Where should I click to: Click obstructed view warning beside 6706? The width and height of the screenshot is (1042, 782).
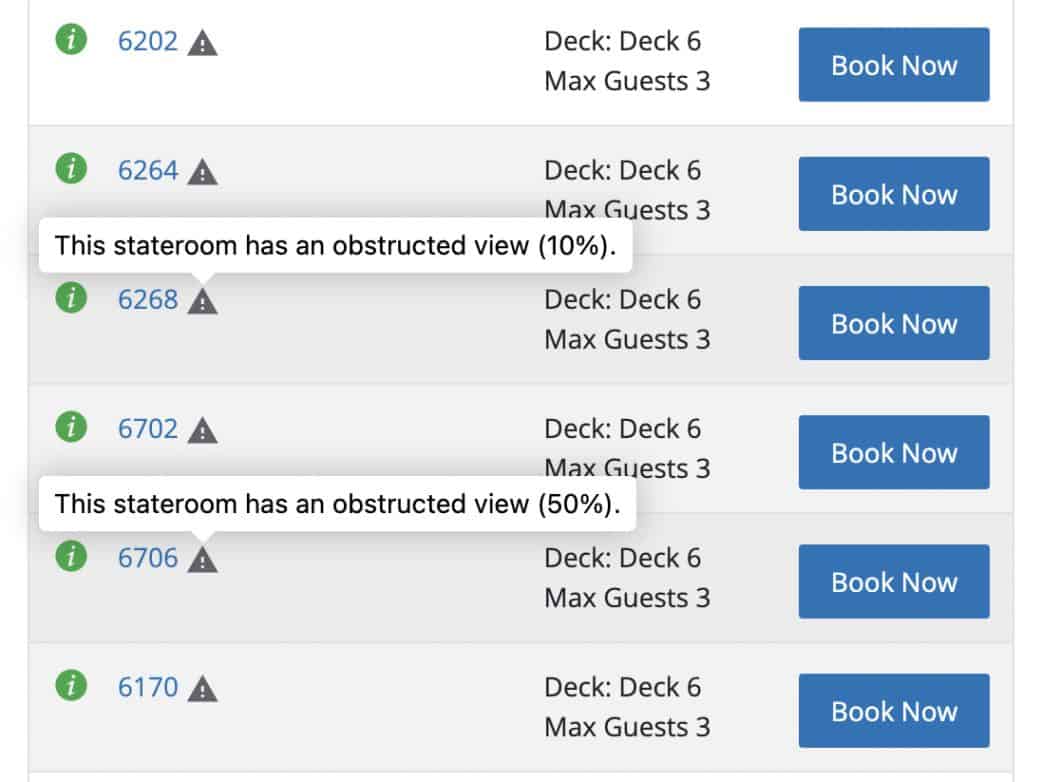pos(203,560)
